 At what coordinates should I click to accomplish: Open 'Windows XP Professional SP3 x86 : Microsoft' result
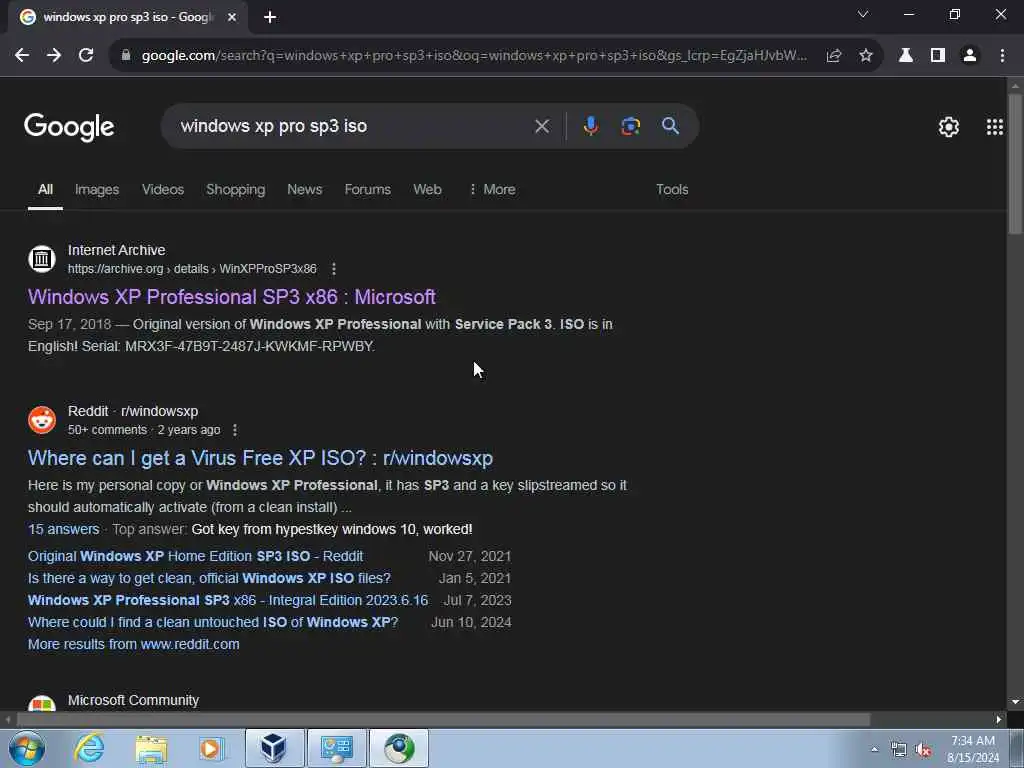click(232, 297)
